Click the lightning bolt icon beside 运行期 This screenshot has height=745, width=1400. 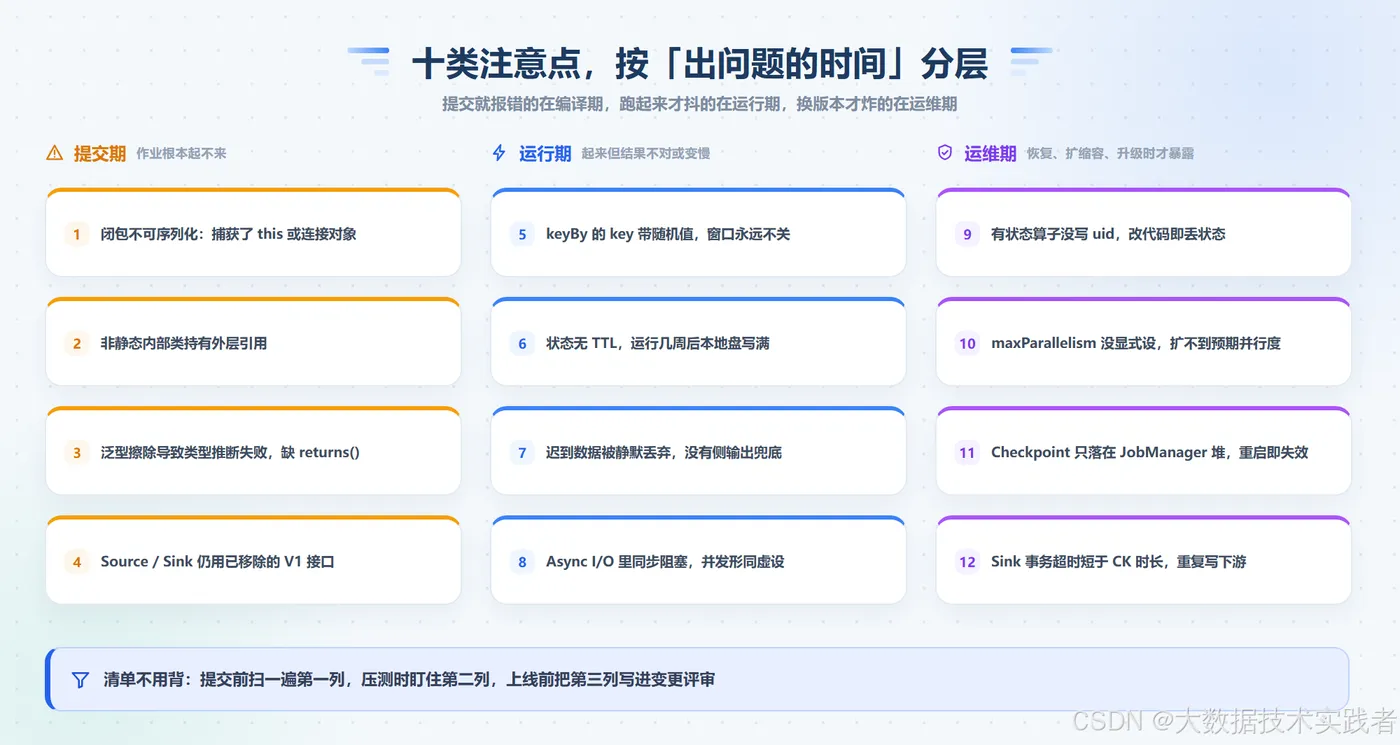[x=500, y=153]
